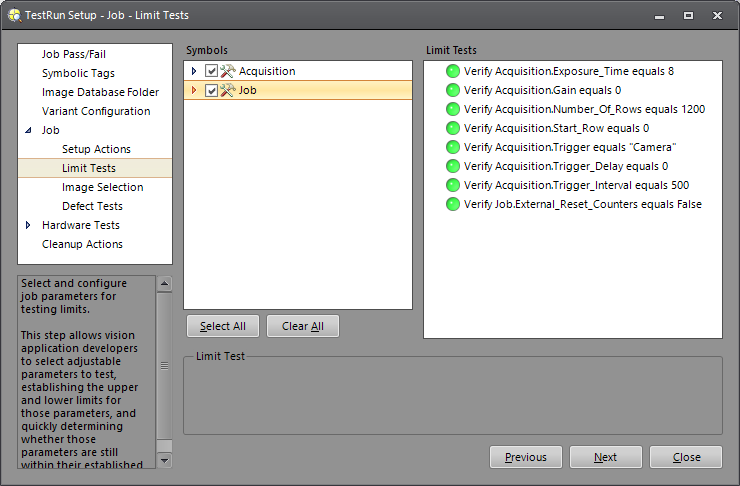The image size is (740, 486).
Task: Uncheck the Acquisition symbol checkbox
Action: point(211,71)
